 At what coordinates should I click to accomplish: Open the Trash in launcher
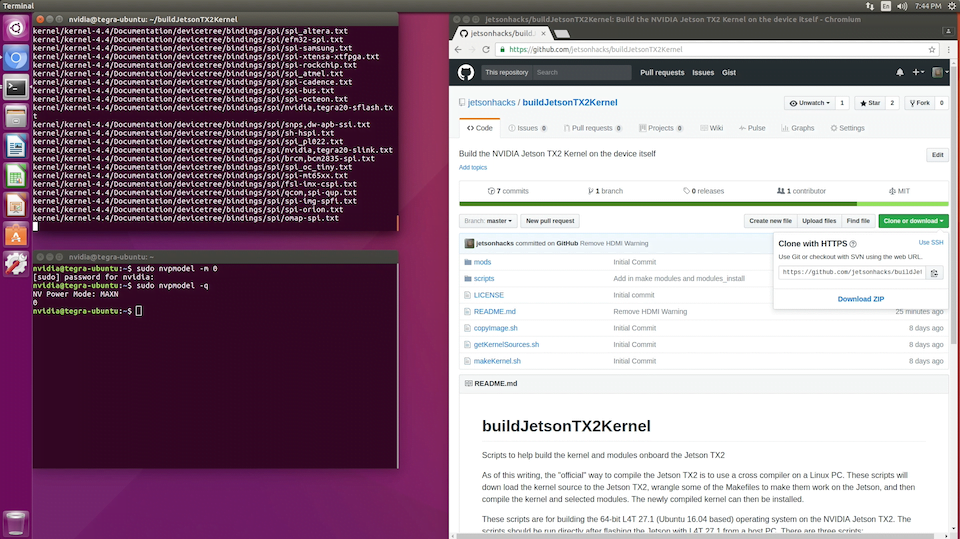coord(16,523)
